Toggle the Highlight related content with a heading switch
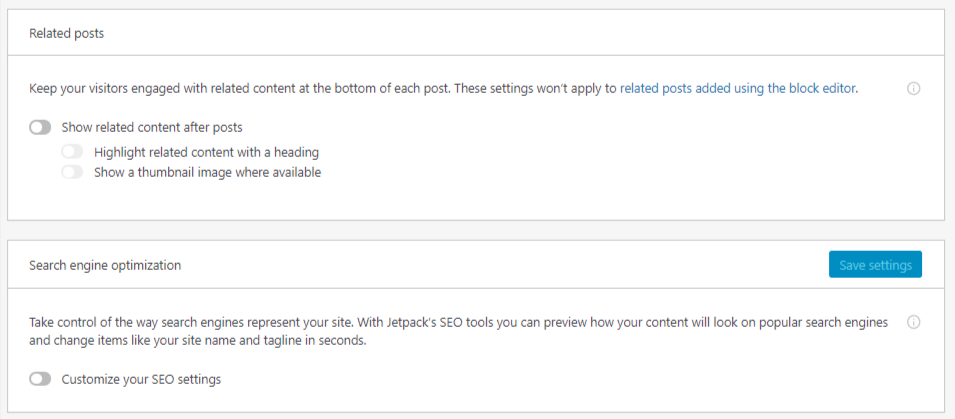This screenshot has height=419, width=955. coord(72,152)
